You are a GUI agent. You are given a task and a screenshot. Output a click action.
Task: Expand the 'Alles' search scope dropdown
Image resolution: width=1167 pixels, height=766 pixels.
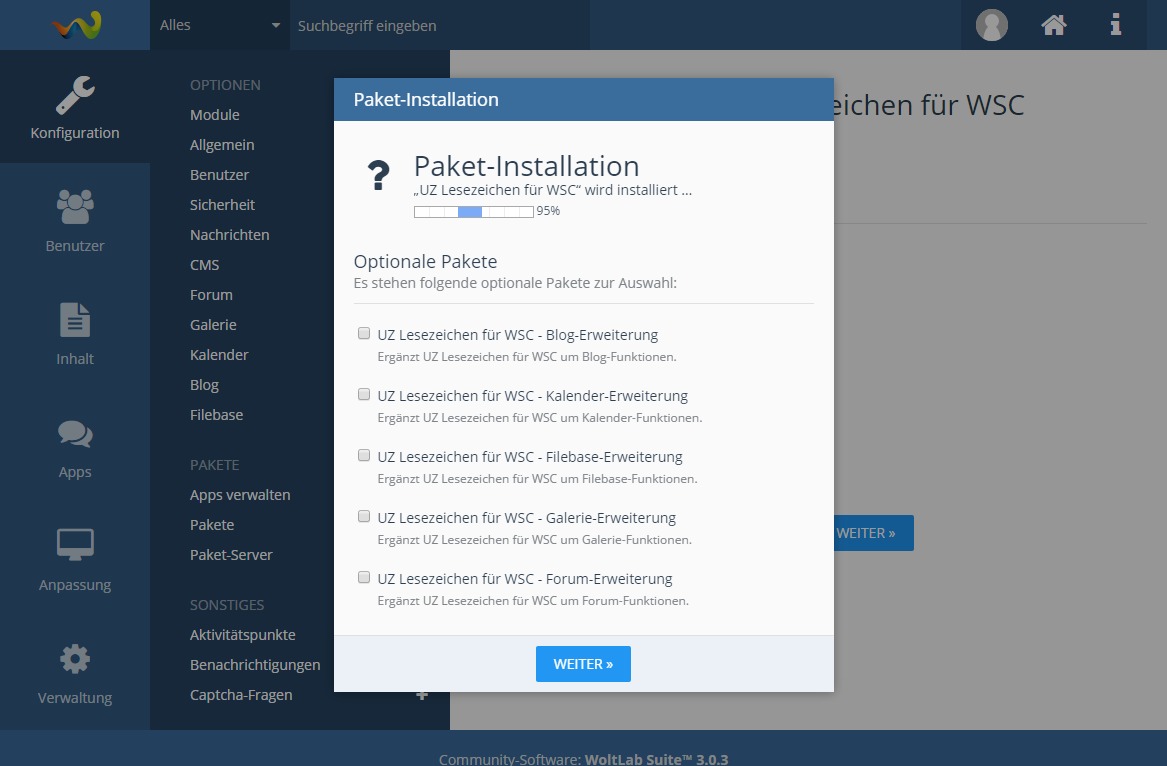220,25
